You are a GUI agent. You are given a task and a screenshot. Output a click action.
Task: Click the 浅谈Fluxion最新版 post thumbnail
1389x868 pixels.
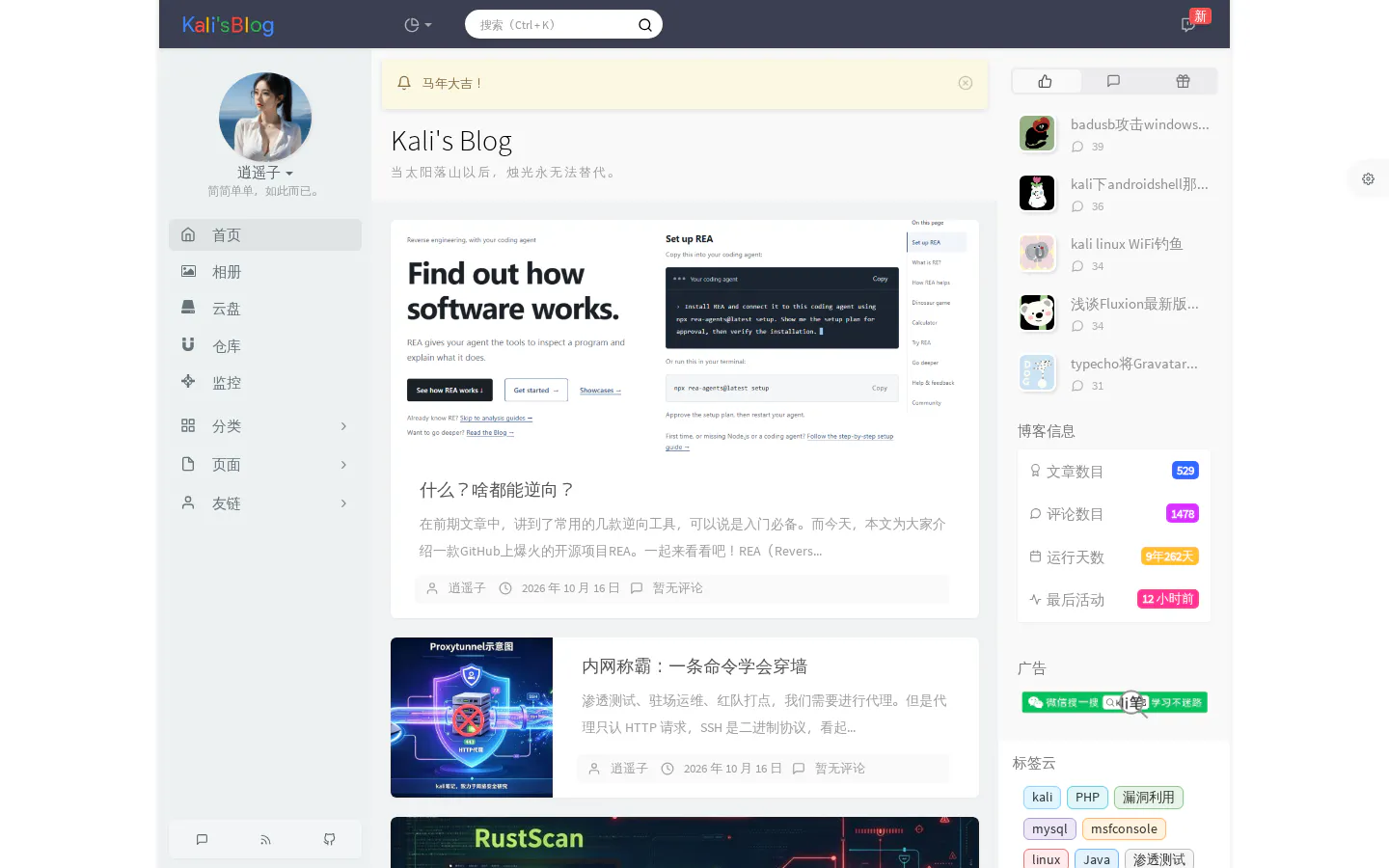pos(1037,312)
